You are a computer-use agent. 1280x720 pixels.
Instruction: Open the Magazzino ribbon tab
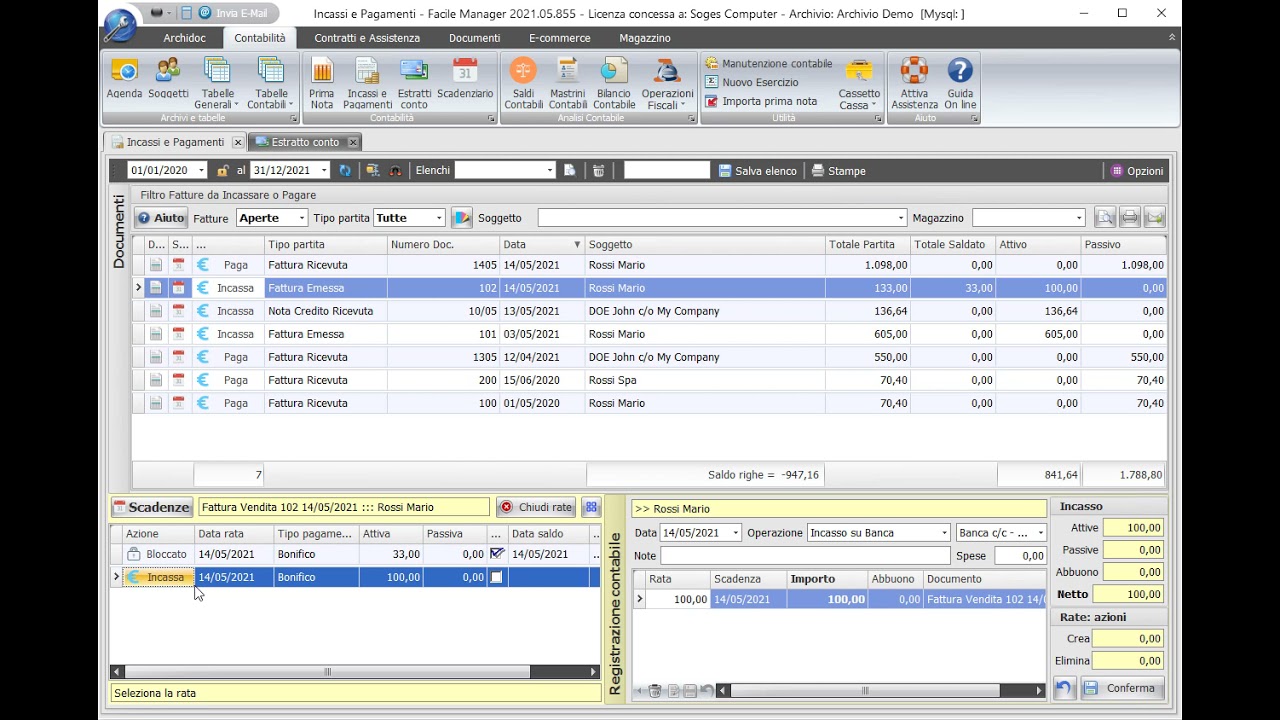pos(645,38)
